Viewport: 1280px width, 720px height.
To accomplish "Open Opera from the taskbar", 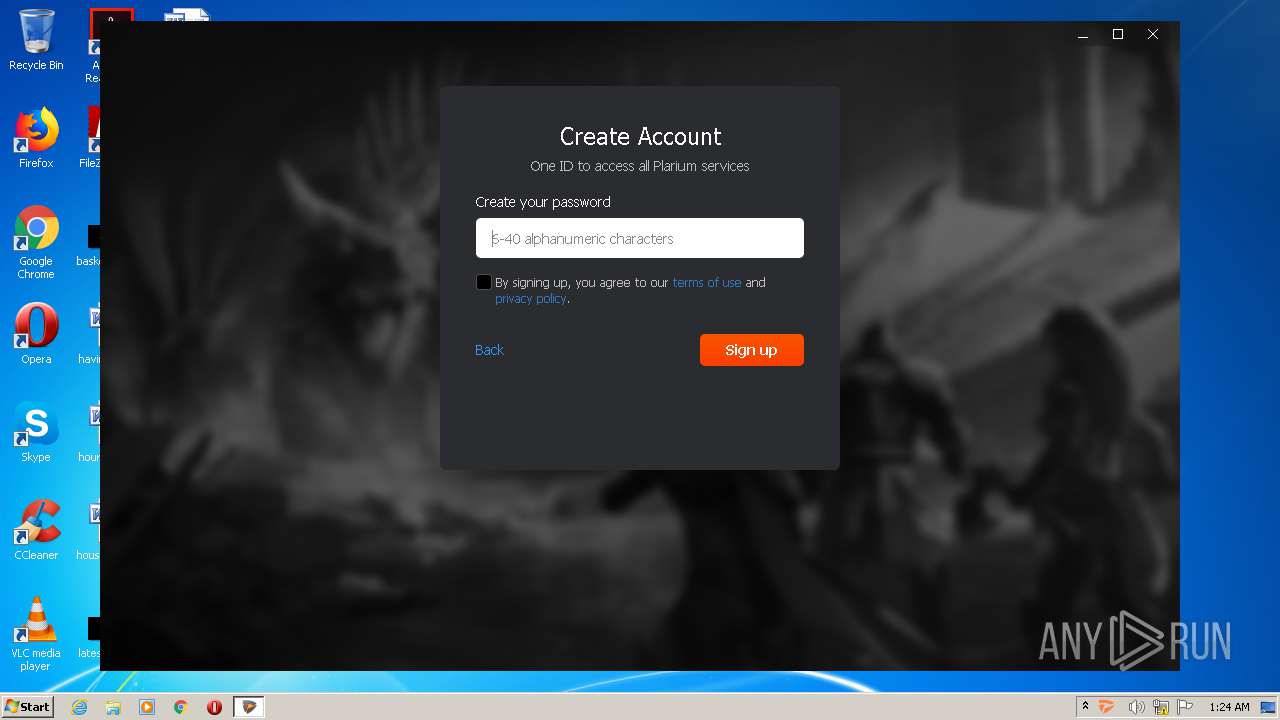I will [214, 707].
